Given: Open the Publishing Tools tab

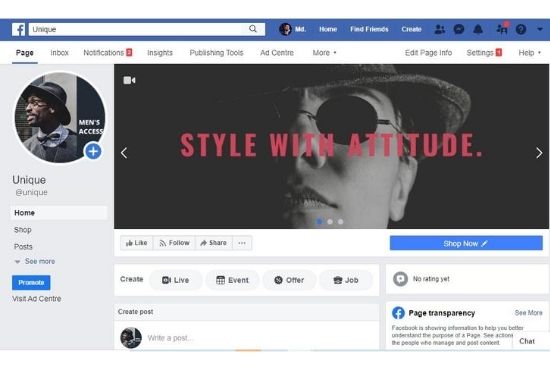Looking at the screenshot, I should 216,53.
